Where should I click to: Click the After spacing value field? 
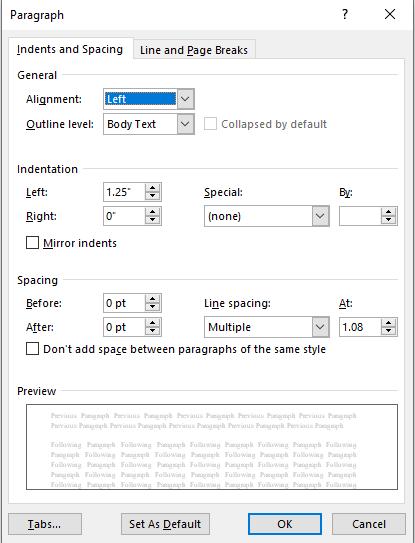[x=124, y=327]
